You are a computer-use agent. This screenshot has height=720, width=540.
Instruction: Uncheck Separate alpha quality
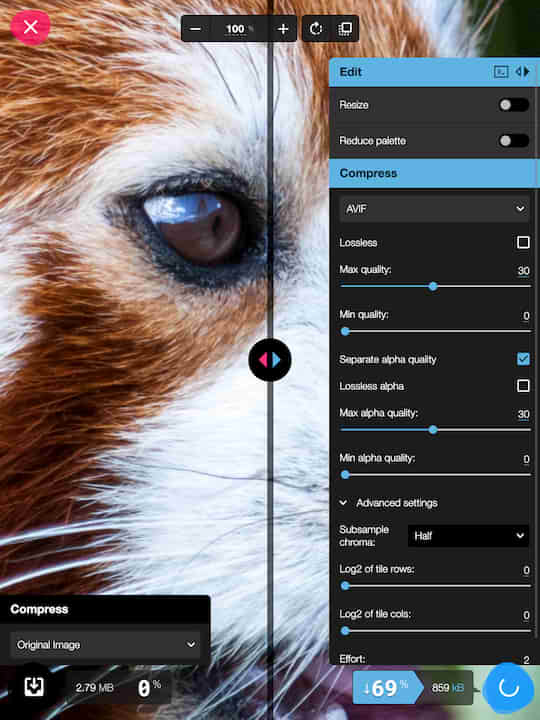coord(523,359)
